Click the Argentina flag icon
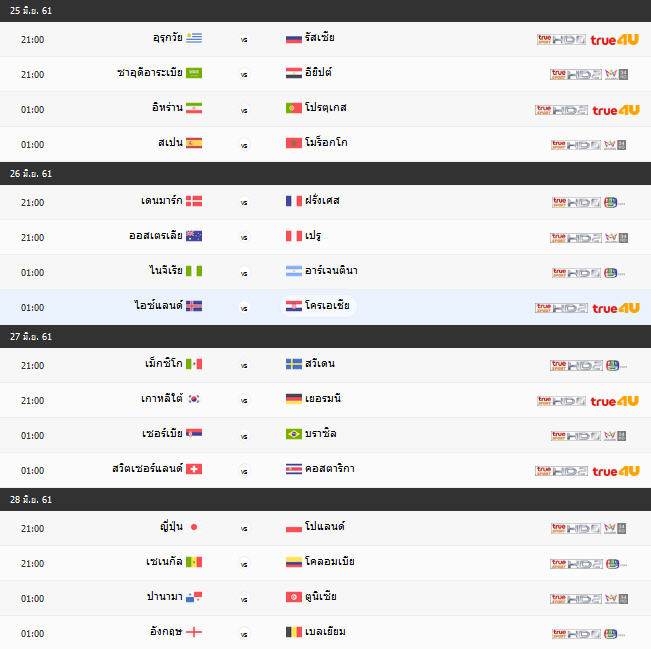Screen dimensions: 651x649 [294, 271]
